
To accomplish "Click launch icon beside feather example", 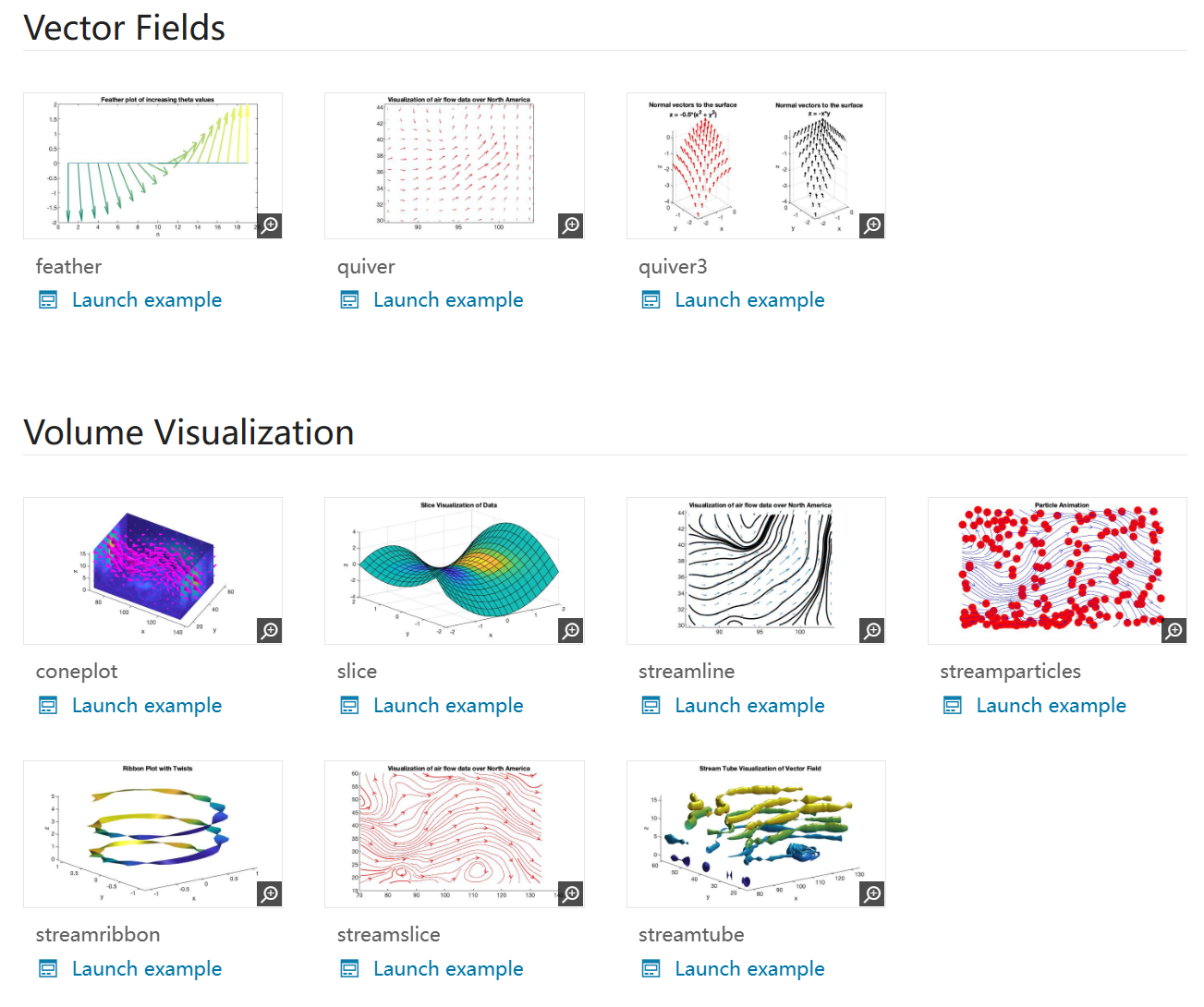I will [x=48, y=300].
